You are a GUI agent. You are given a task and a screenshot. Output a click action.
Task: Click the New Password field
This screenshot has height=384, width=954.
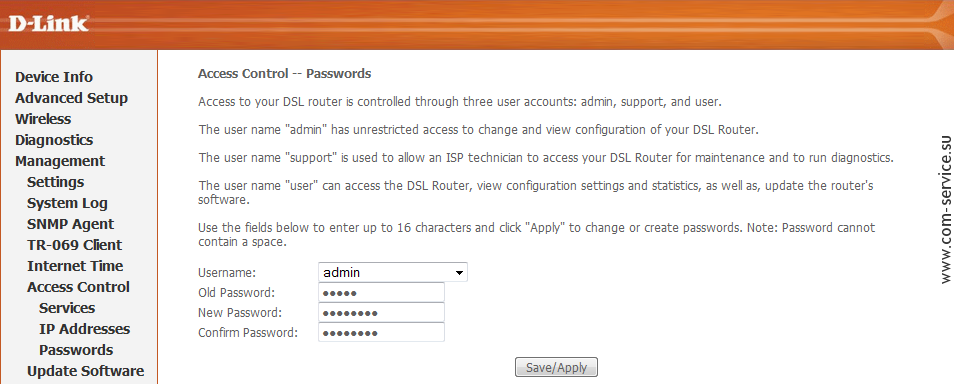coord(381,312)
